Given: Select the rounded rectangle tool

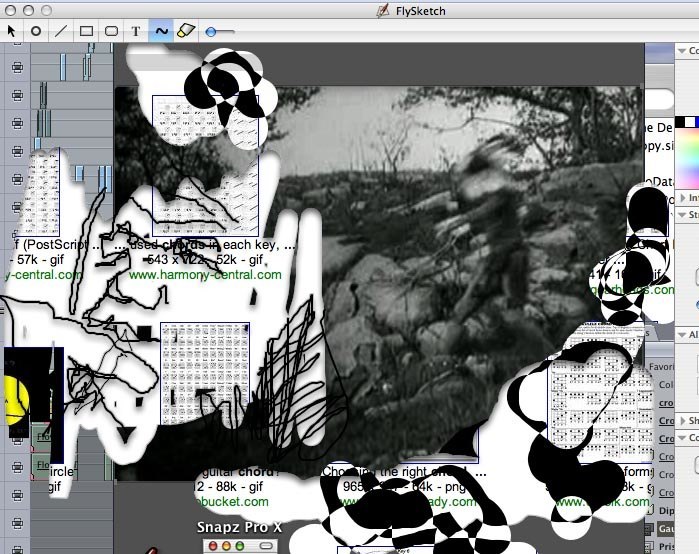Looking at the screenshot, I should (111, 31).
